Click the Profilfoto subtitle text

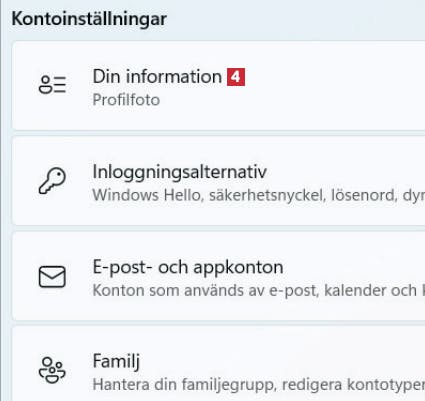126,100
